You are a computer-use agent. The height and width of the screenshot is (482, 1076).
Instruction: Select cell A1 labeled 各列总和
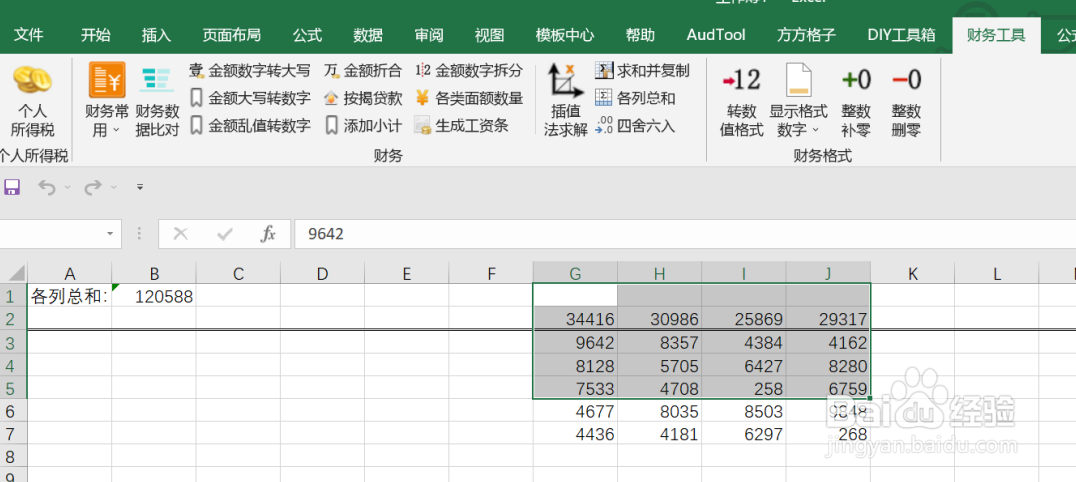click(69, 297)
